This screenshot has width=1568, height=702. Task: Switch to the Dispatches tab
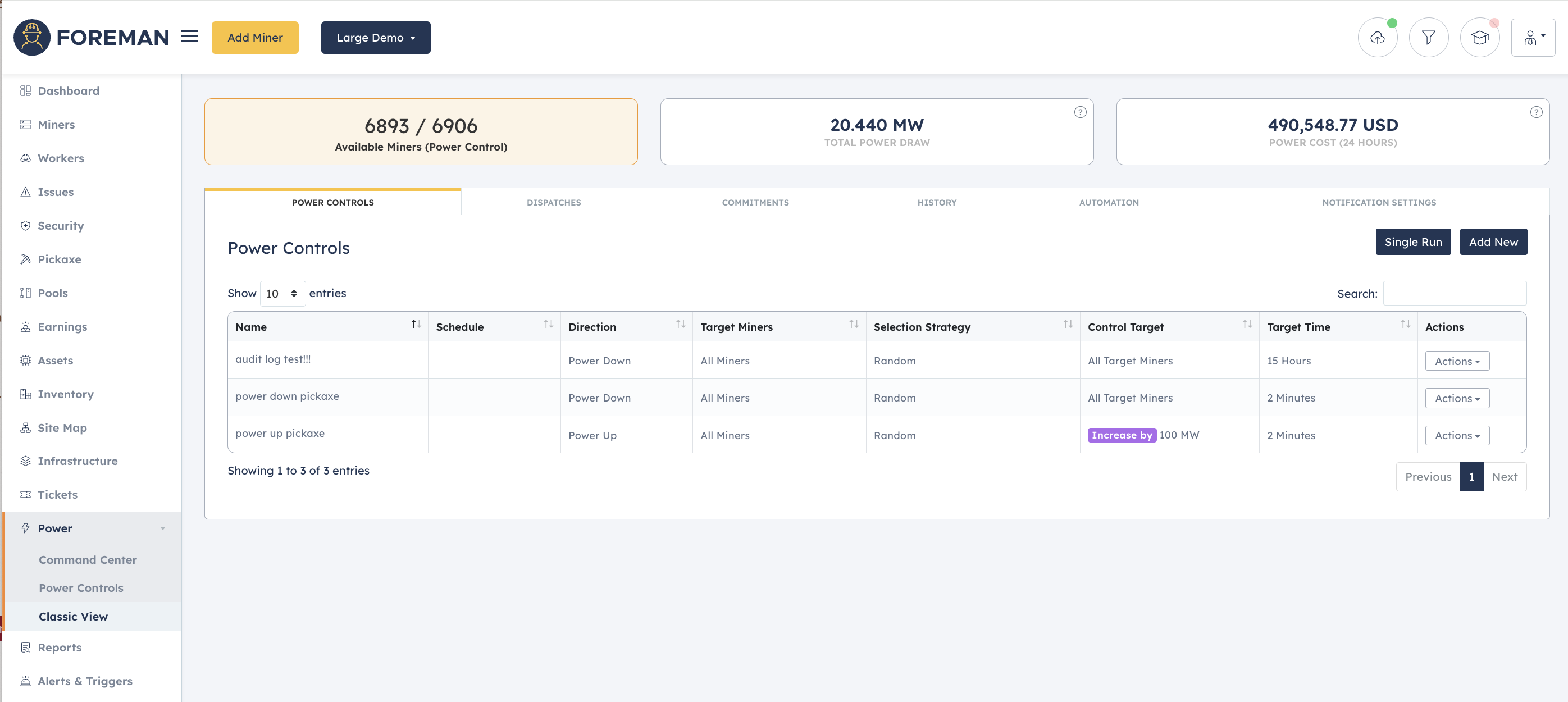pyautogui.click(x=554, y=203)
